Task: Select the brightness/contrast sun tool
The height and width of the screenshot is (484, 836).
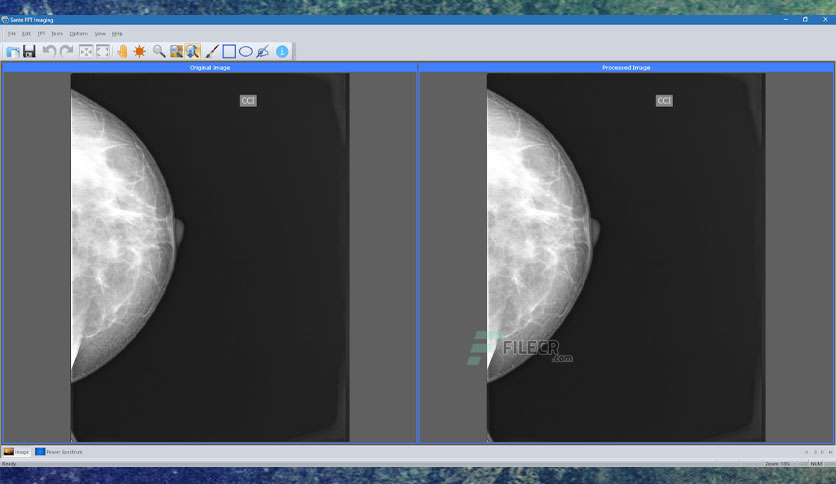Action: [x=140, y=51]
